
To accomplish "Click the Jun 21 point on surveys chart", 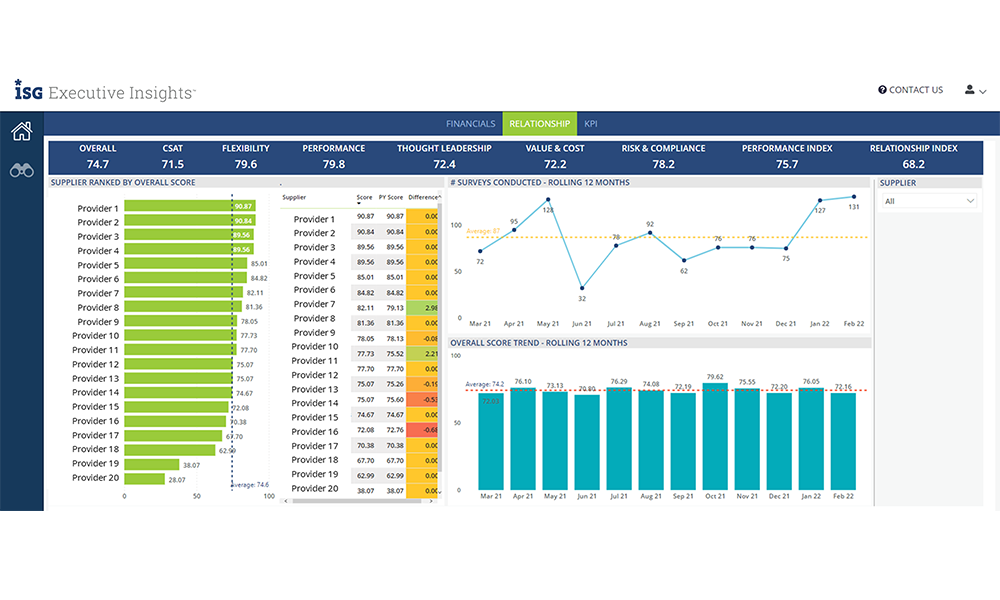I will (x=582, y=288).
